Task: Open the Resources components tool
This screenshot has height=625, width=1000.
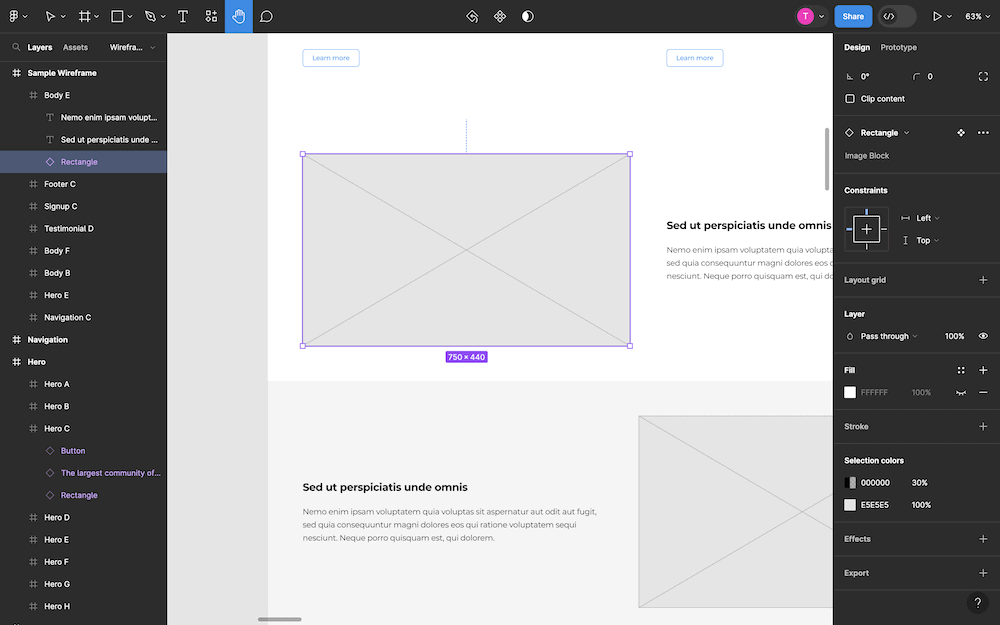Action: 211,16
